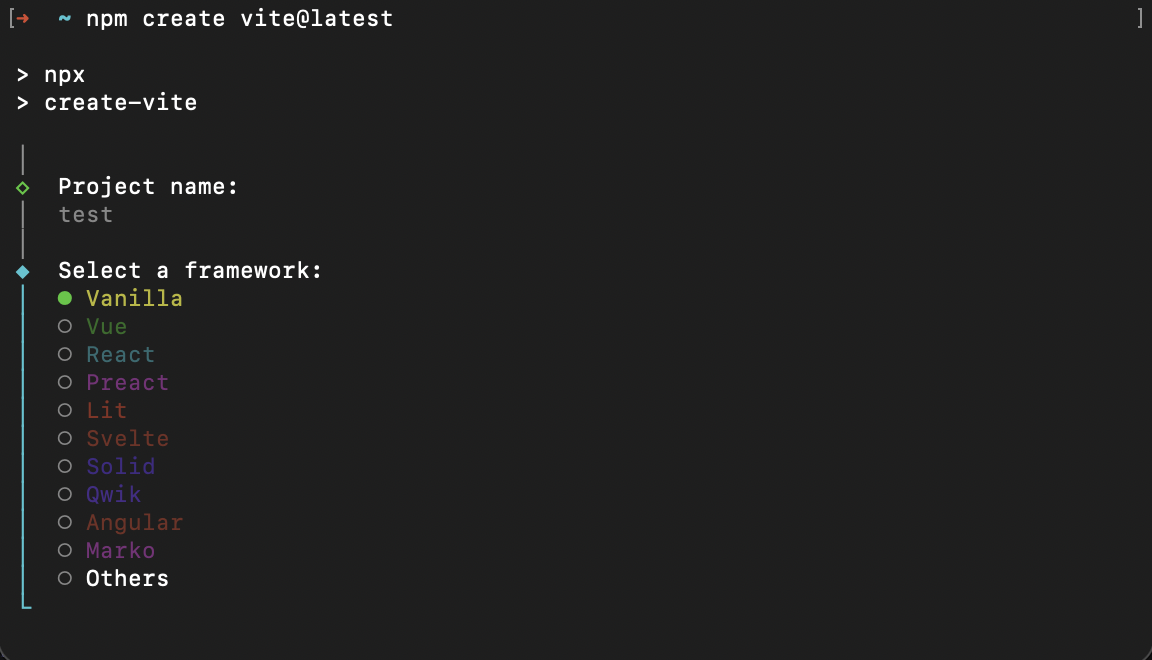Pick the Solid framework option

point(120,466)
